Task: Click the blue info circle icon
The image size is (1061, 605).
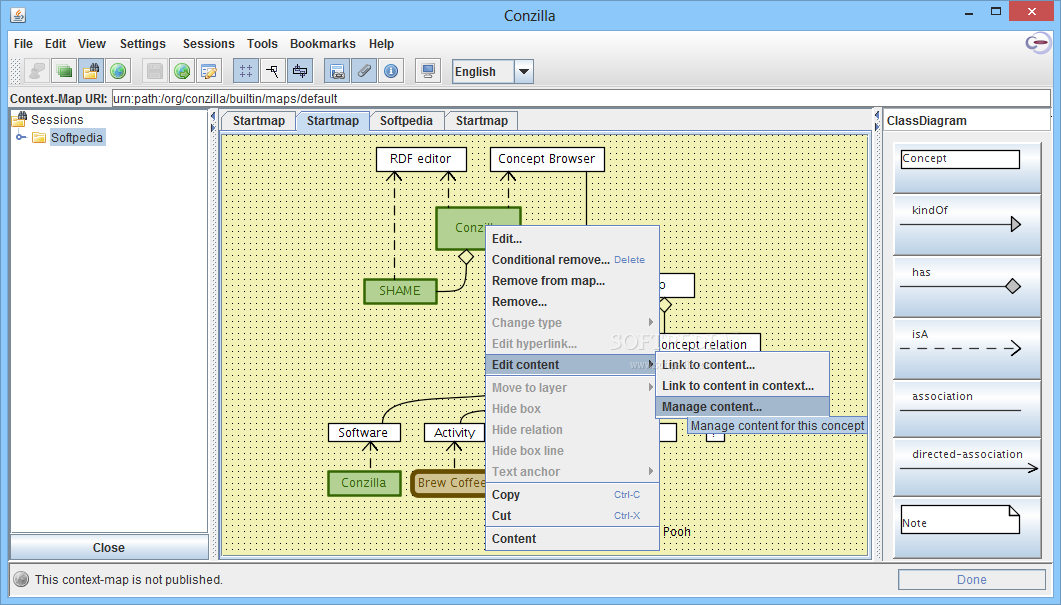Action: pyautogui.click(x=391, y=71)
